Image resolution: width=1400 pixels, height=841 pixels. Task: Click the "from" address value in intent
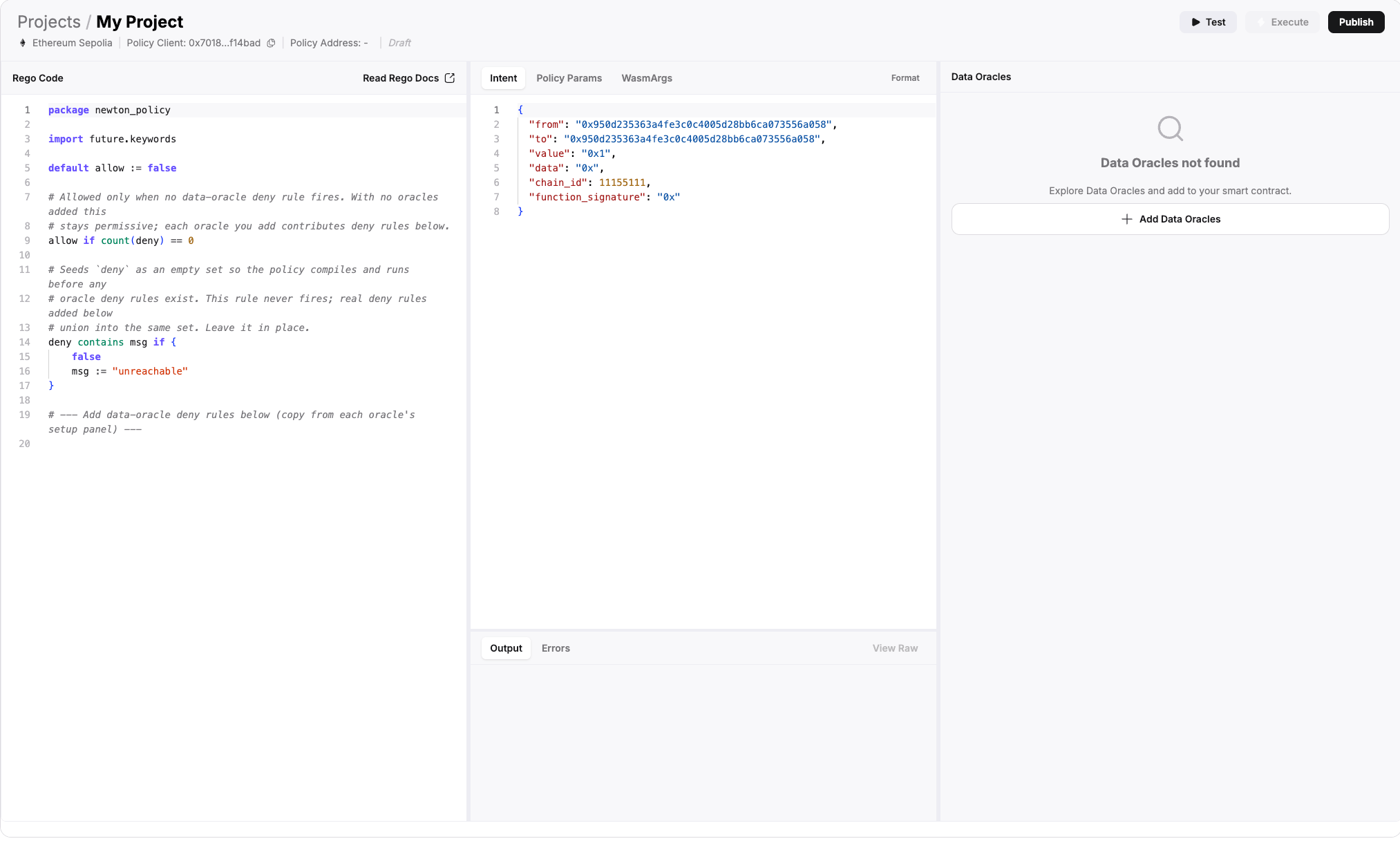(x=703, y=124)
